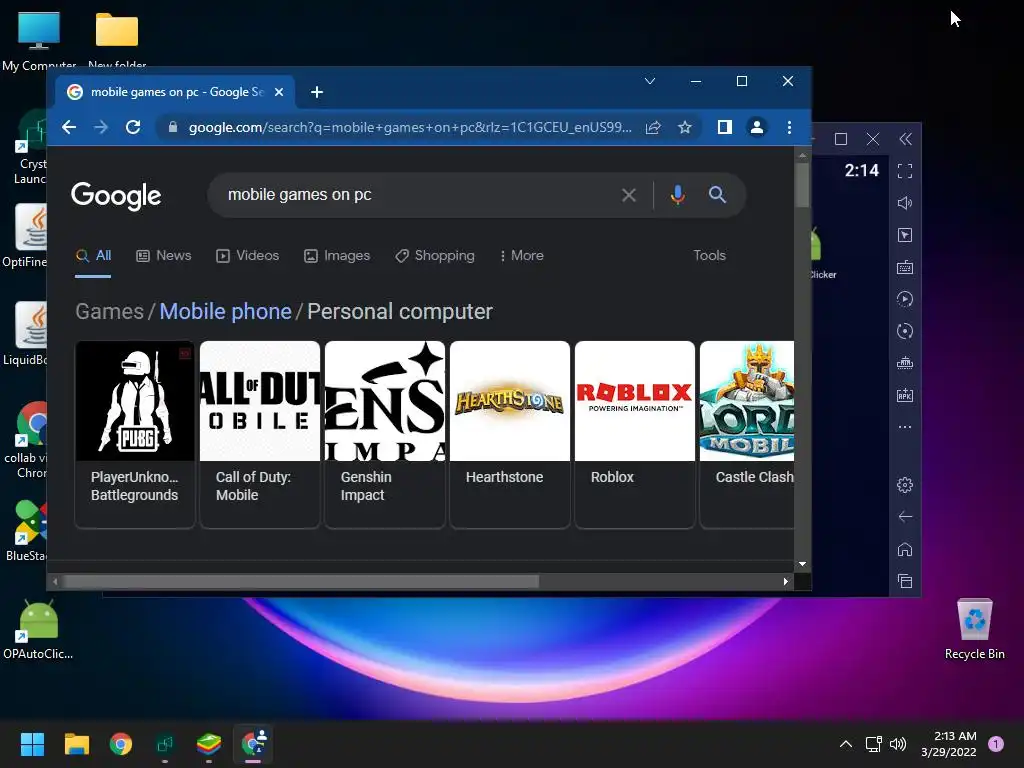Open the BlueStacks three-dot sidebar menu
This screenshot has height=768, width=1024.
click(x=905, y=427)
